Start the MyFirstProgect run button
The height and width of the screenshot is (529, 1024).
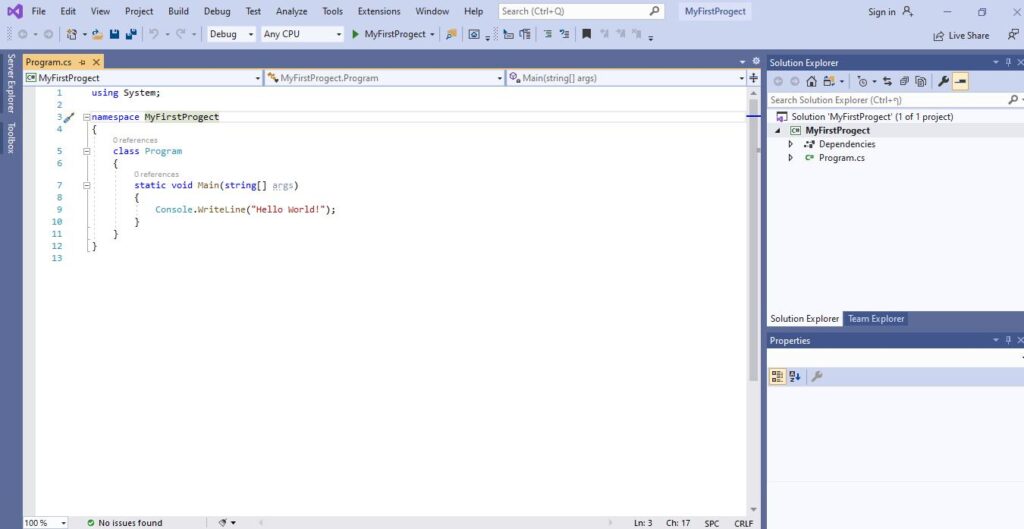pyautogui.click(x=388, y=34)
